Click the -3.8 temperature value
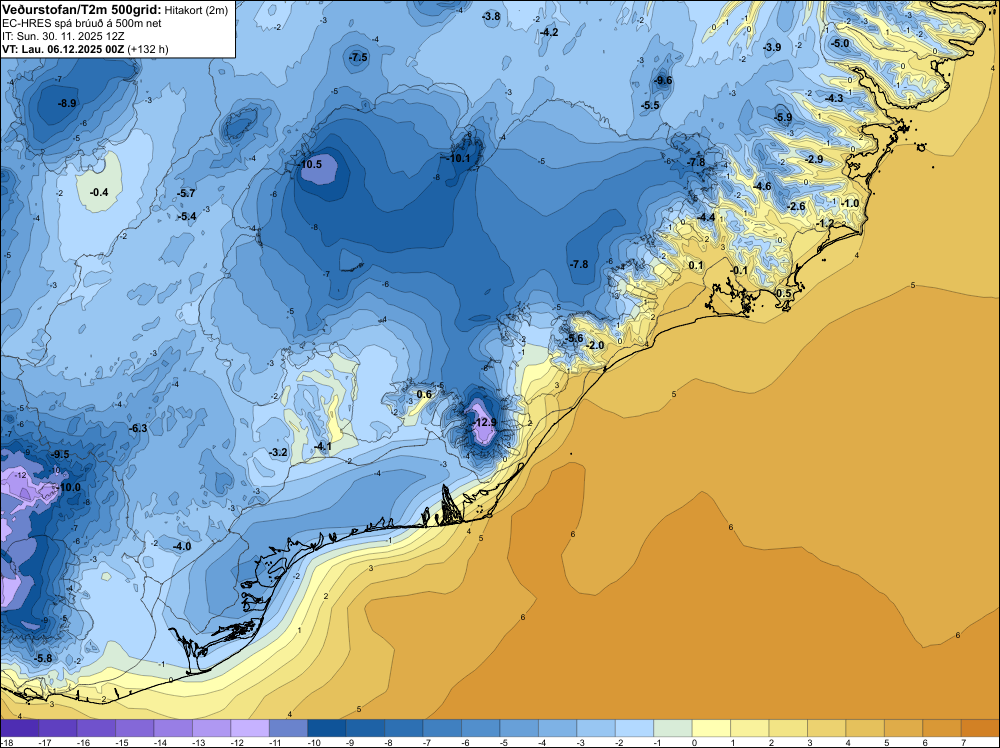 491,17
